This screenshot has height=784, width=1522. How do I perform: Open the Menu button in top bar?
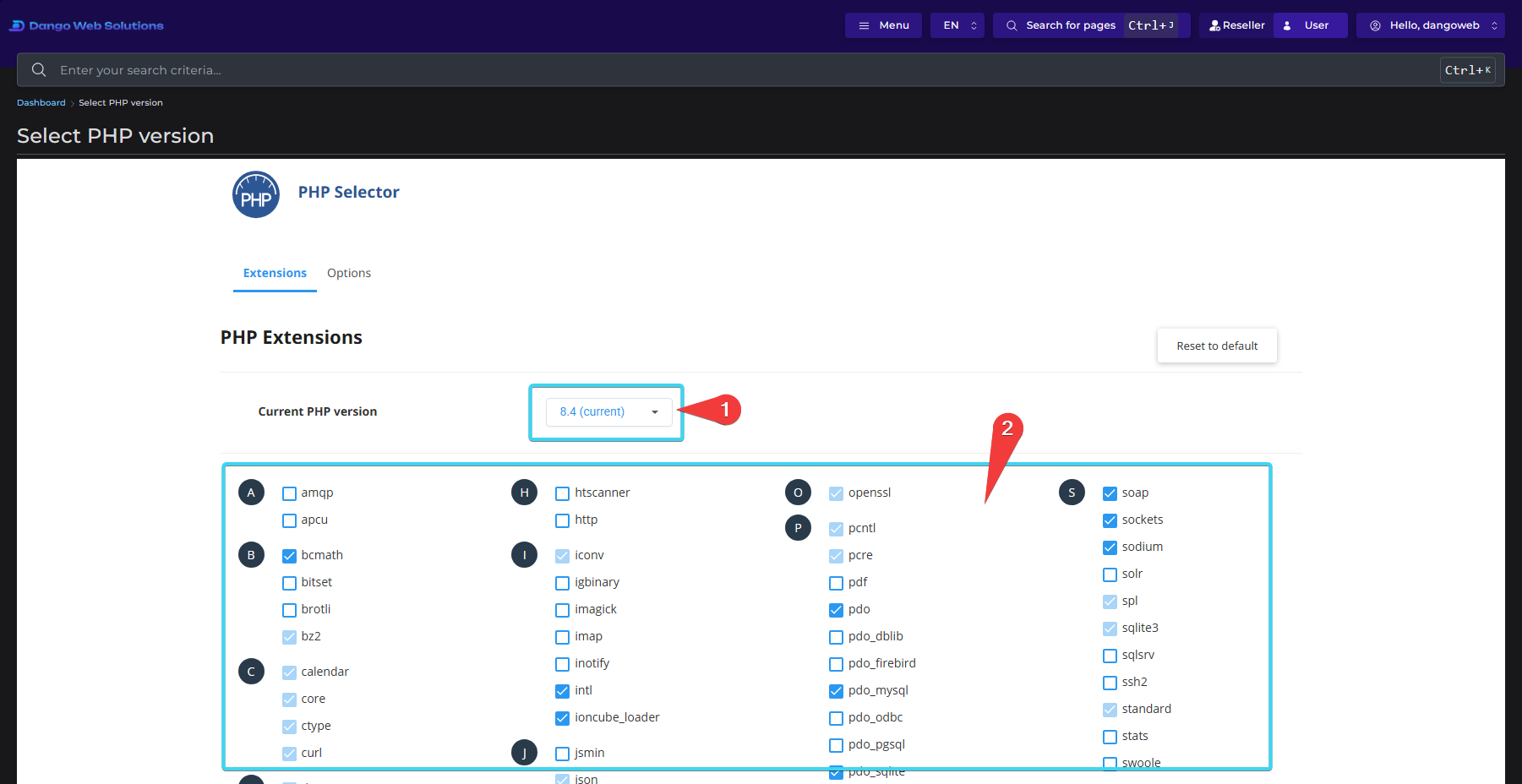click(883, 25)
